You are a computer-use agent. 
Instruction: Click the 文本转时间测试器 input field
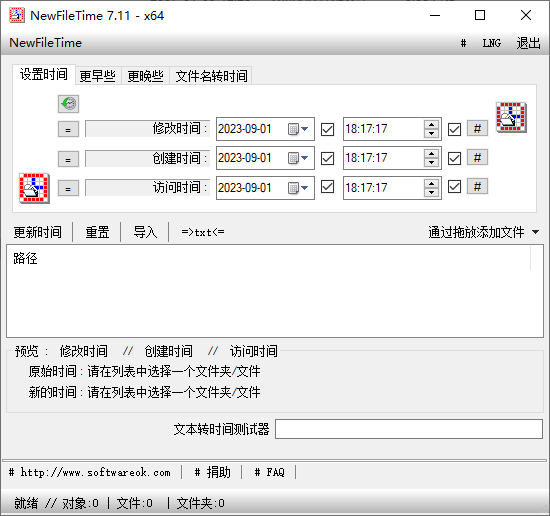(x=409, y=429)
